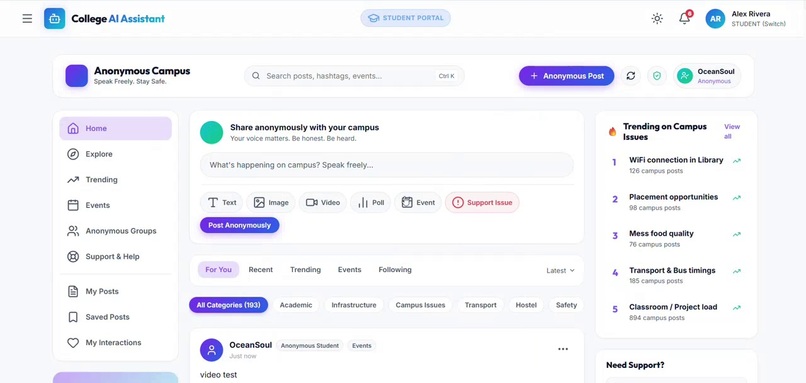Open Trending in sidebar
The width and height of the screenshot is (806, 383).
point(116,180)
